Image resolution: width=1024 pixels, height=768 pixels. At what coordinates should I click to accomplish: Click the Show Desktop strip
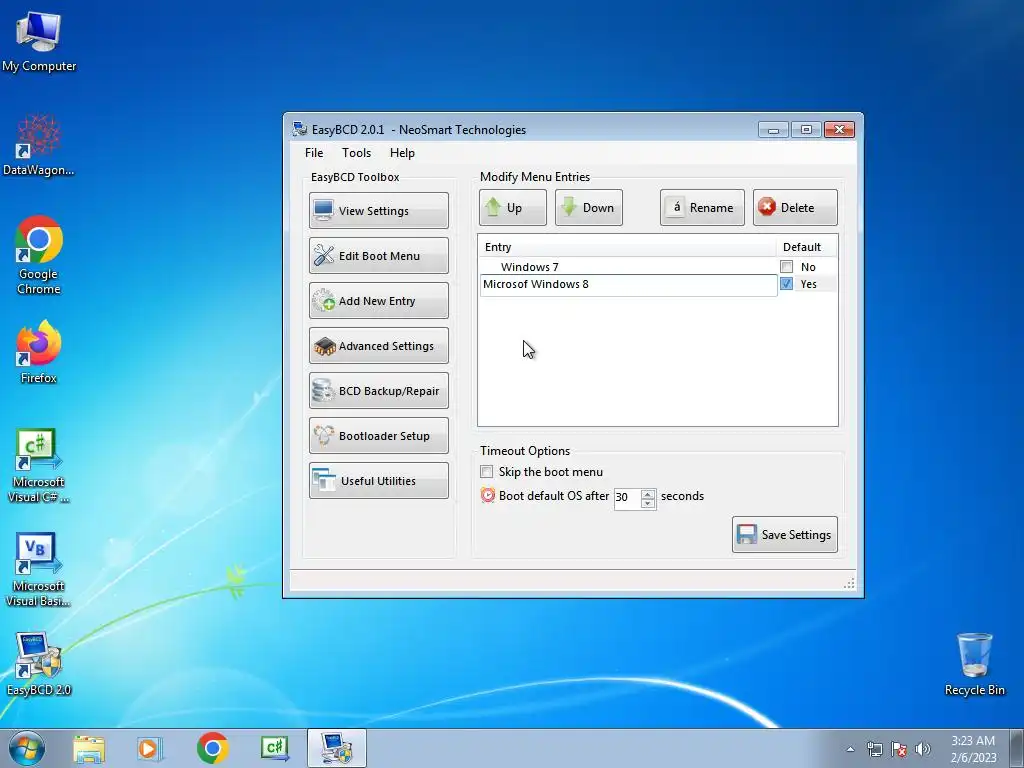1017,748
